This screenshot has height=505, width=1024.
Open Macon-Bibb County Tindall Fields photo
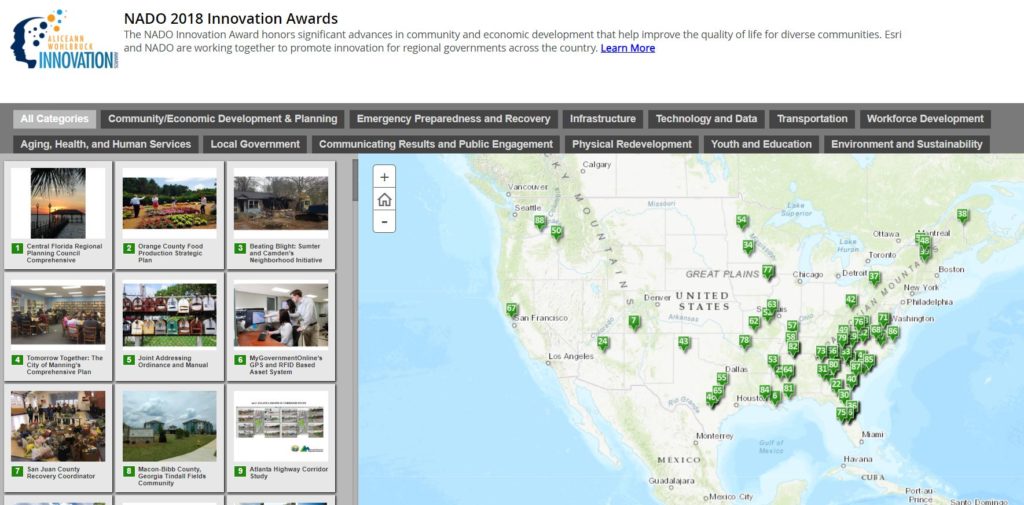click(x=169, y=426)
